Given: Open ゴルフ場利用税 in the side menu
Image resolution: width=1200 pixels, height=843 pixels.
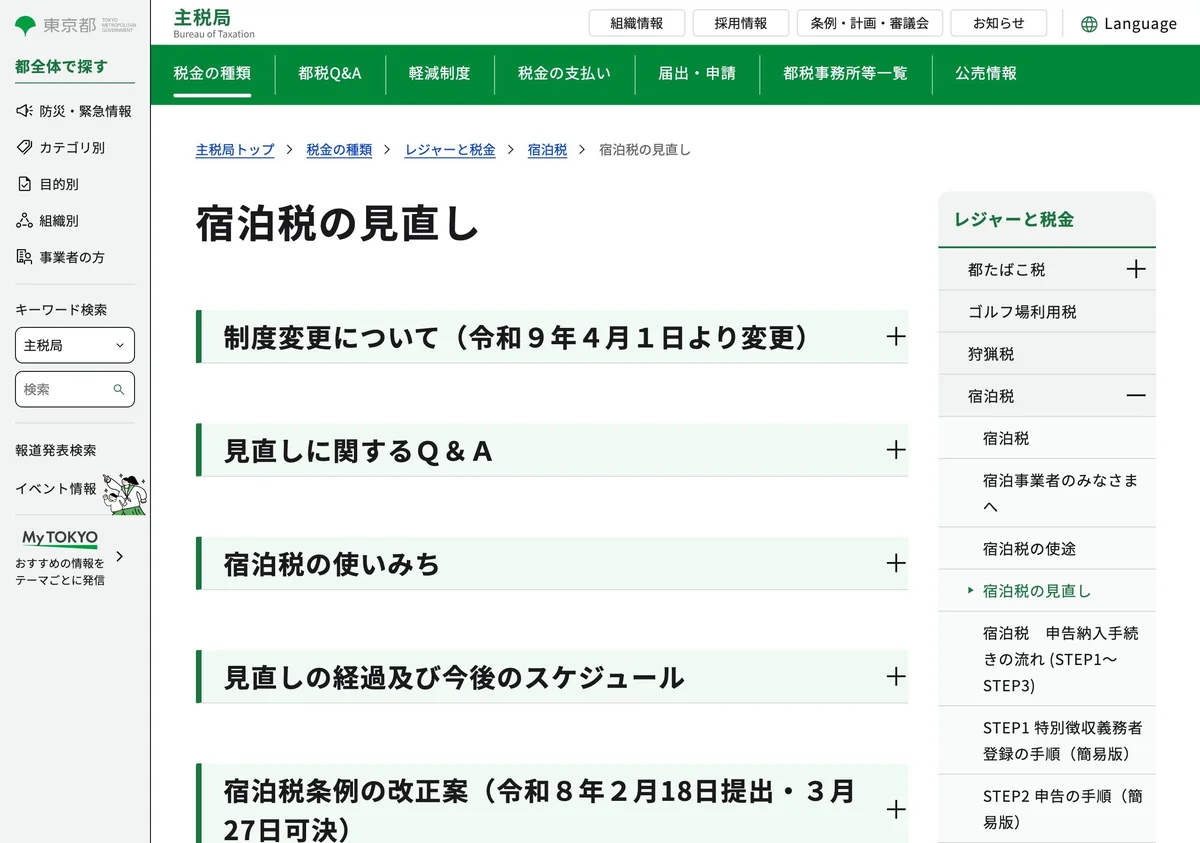Looking at the screenshot, I should coord(1047,311).
